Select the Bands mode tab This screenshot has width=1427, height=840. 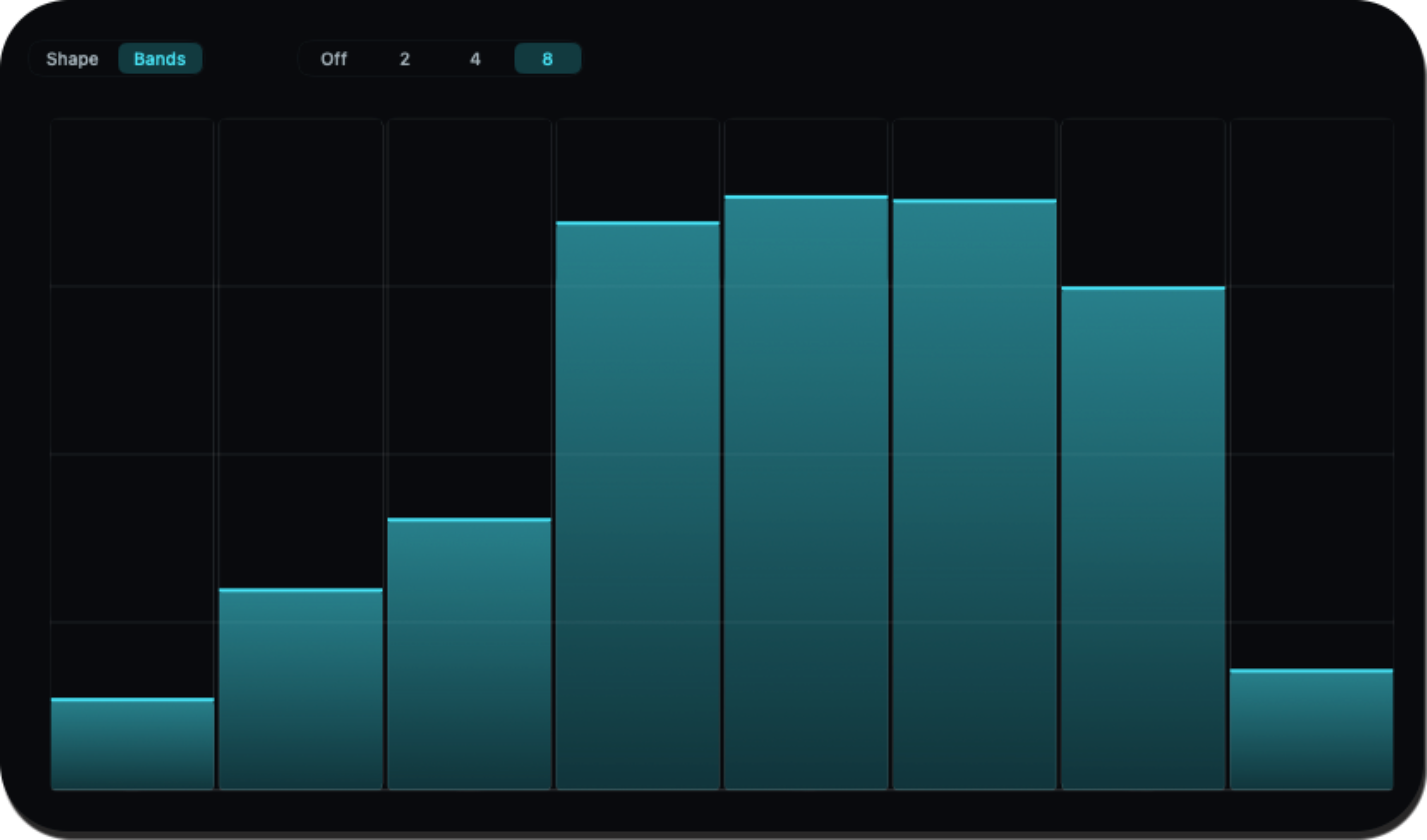coord(160,58)
